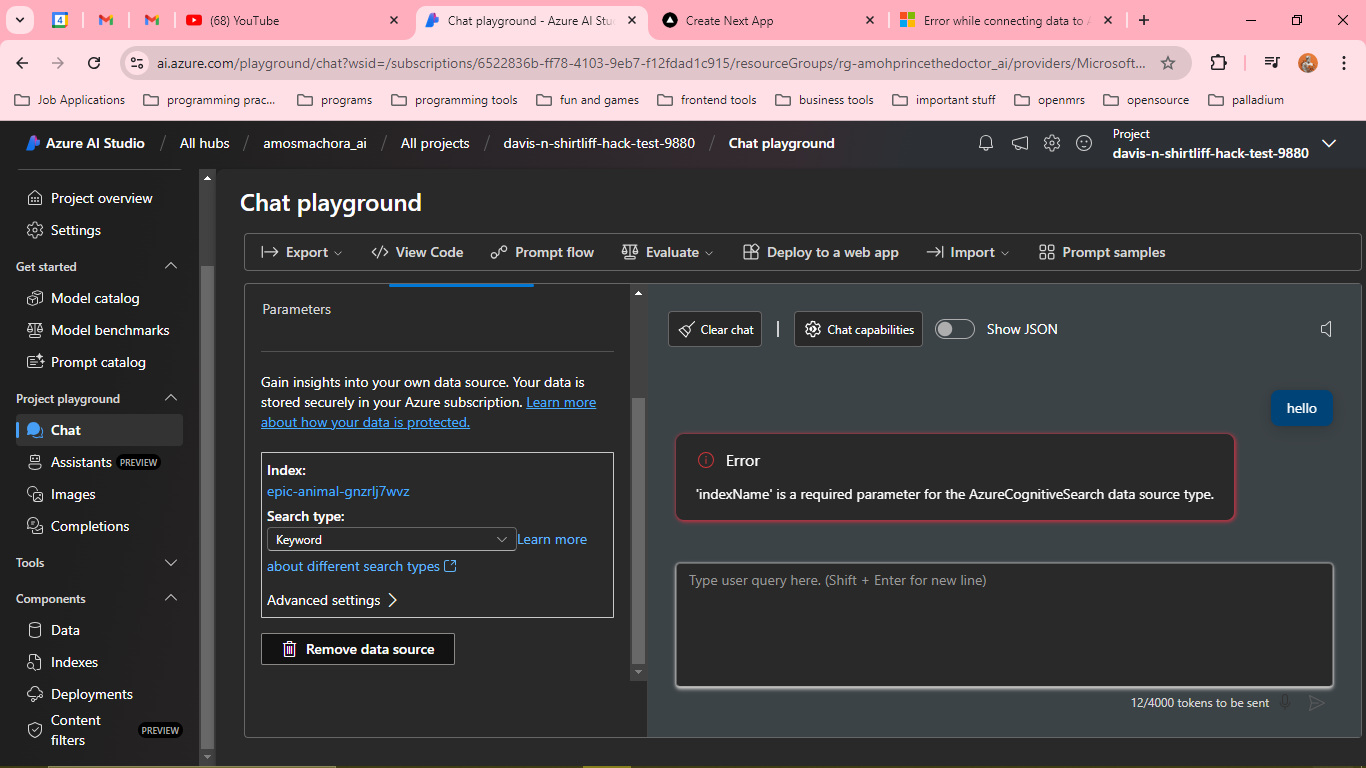The image size is (1366, 768).
Task: Open Model catalog
Action: point(99,298)
